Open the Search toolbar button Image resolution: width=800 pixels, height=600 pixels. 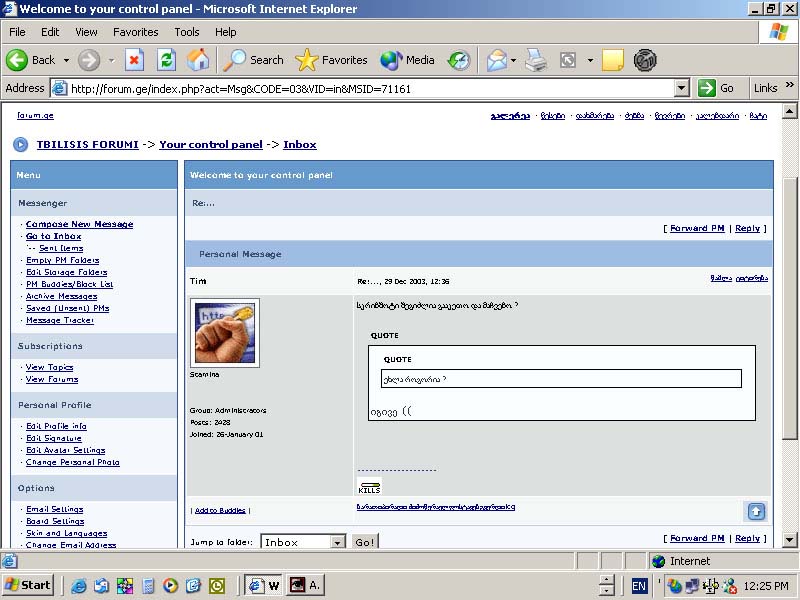[x=254, y=60]
